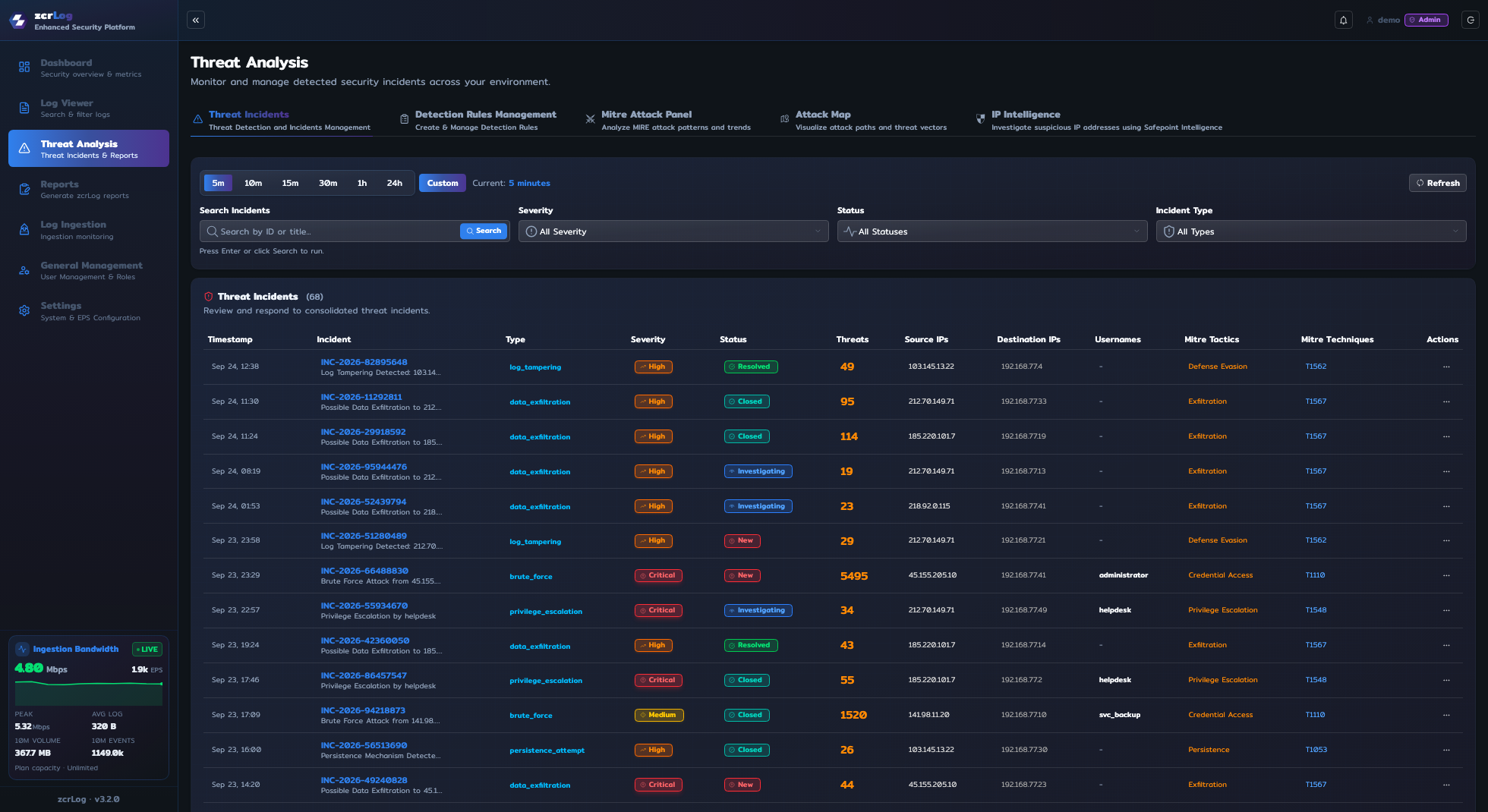Screen dimensions: 1488x812
Task: Click the Refresh button
Action: pos(1438,183)
